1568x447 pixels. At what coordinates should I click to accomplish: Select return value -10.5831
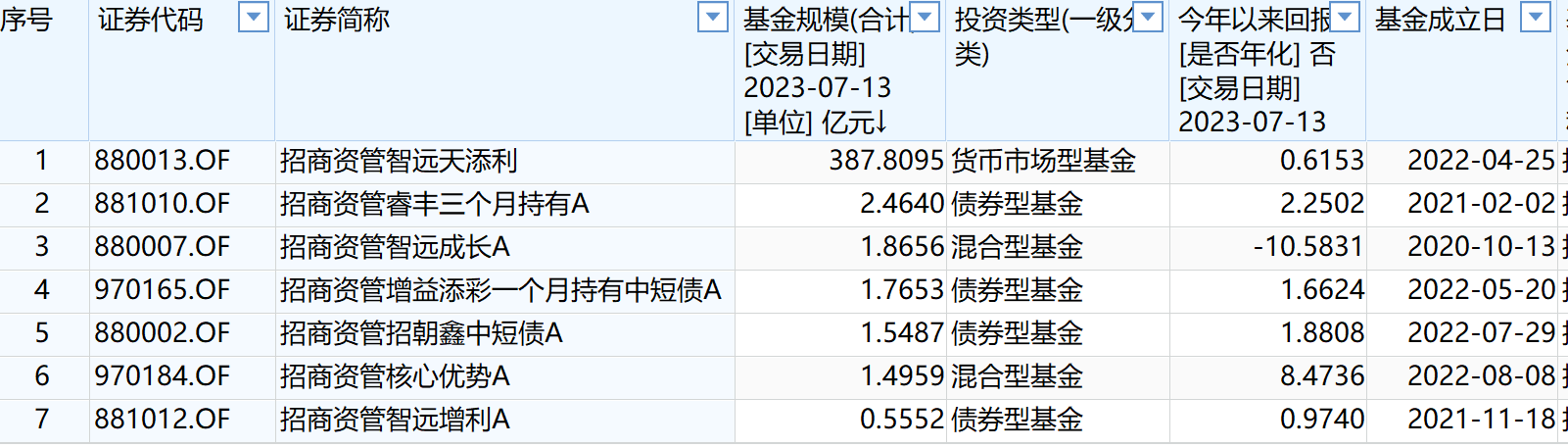pos(1308,247)
